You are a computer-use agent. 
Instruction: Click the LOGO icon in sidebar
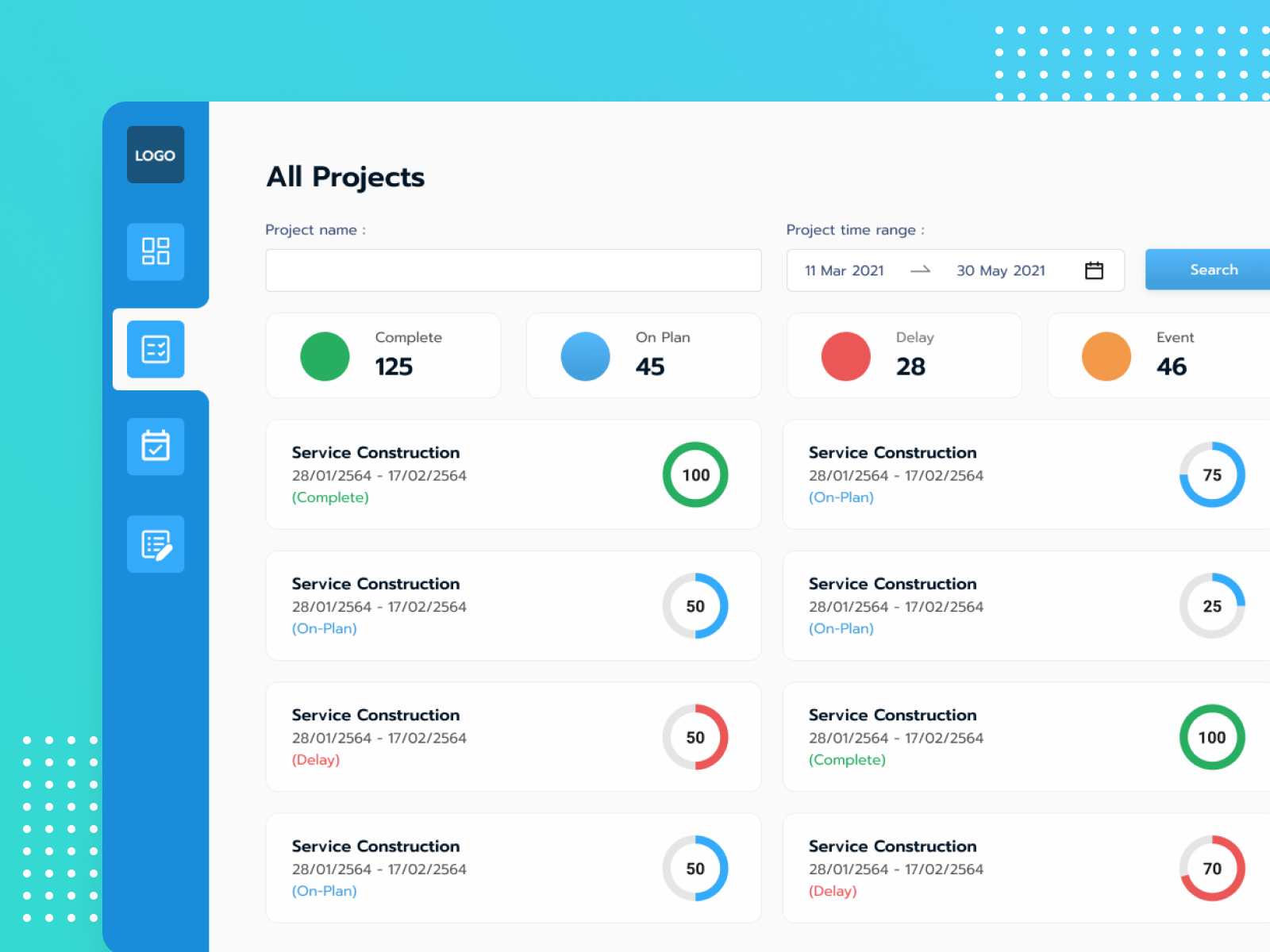click(x=155, y=155)
